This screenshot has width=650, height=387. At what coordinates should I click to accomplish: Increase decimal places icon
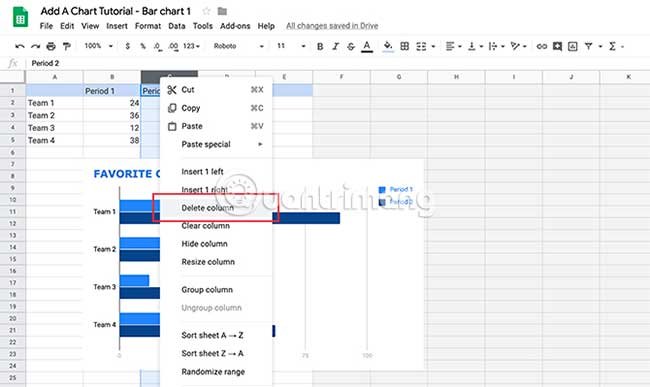(x=173, y=46)
